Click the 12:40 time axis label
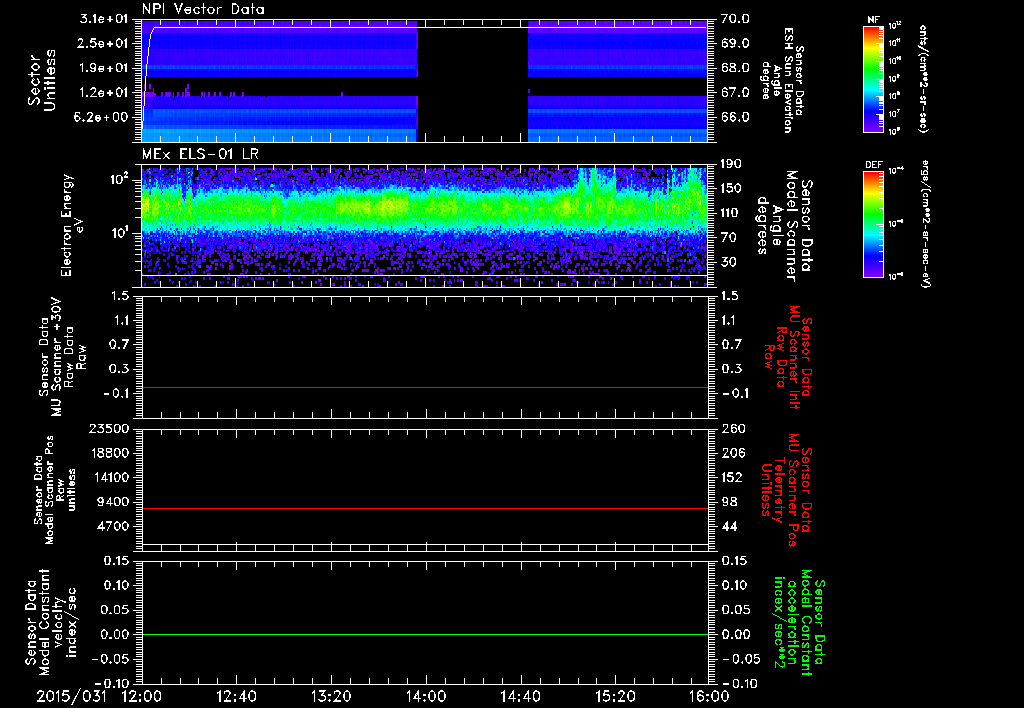Image resolution: width=1024 pixels, height=708 pixels. click(x=236, y=696)
